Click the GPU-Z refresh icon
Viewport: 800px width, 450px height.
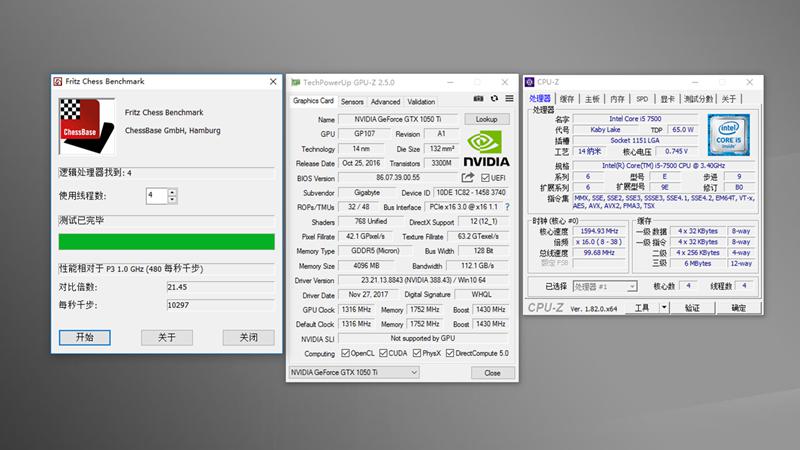pyautogui.click(x=494, y=98)
